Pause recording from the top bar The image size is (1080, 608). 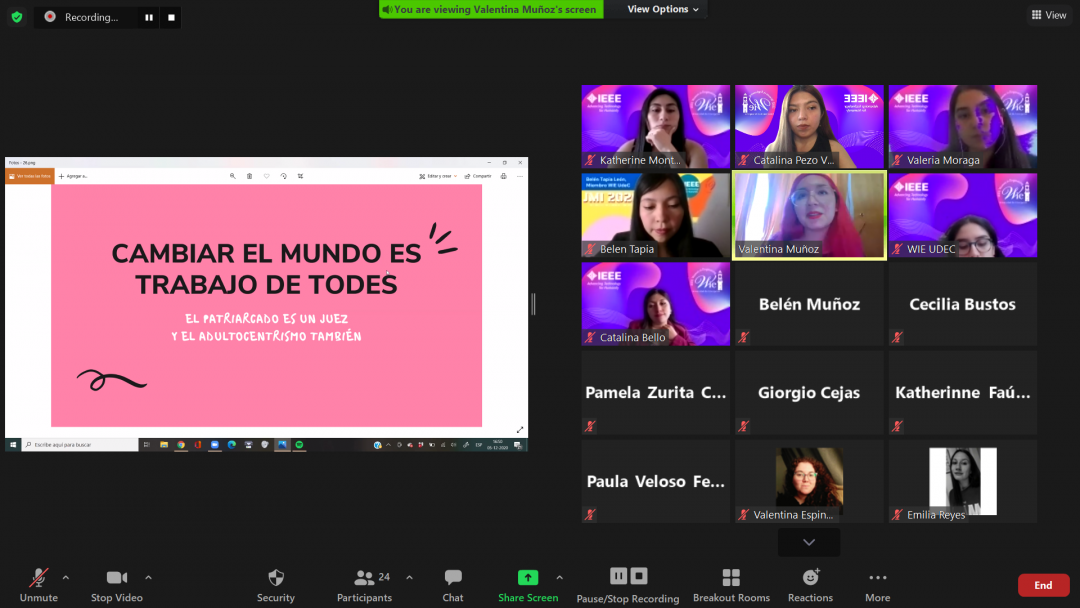pos(149,17)
